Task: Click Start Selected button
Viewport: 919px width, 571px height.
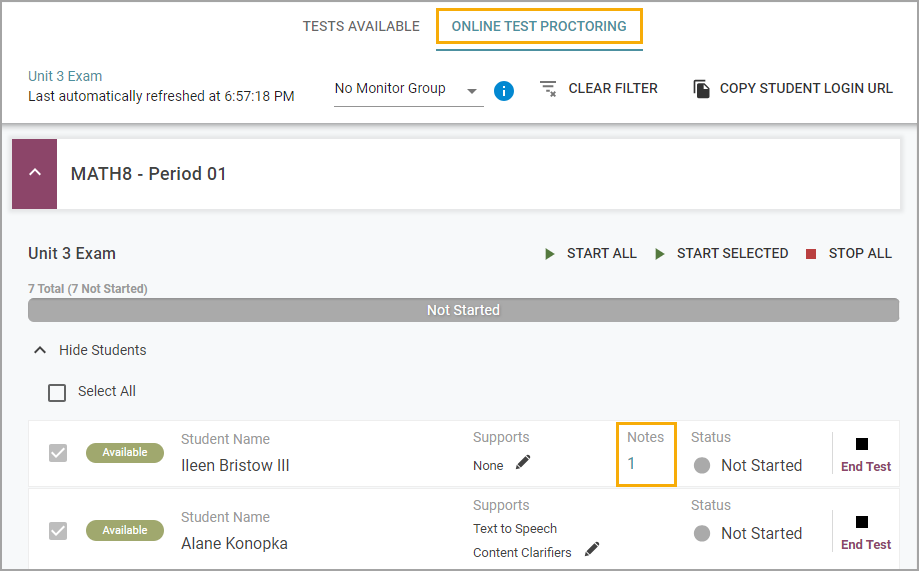Action: click(x=721, y=253)
